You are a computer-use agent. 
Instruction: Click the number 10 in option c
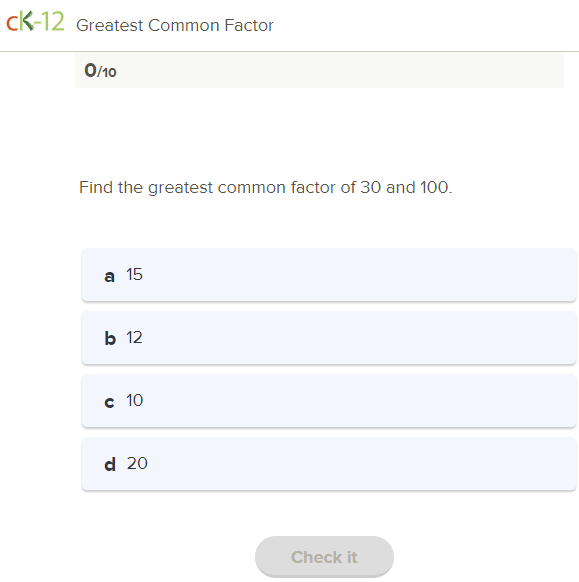(x=134, y=400)
